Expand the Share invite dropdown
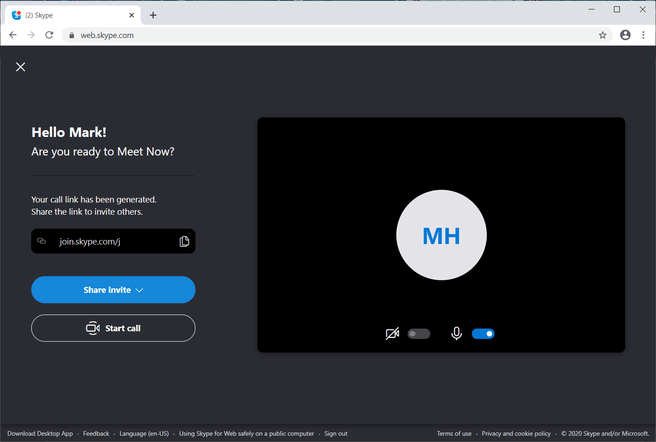This screenshot has height=442, width=656. tap(113, 290)
